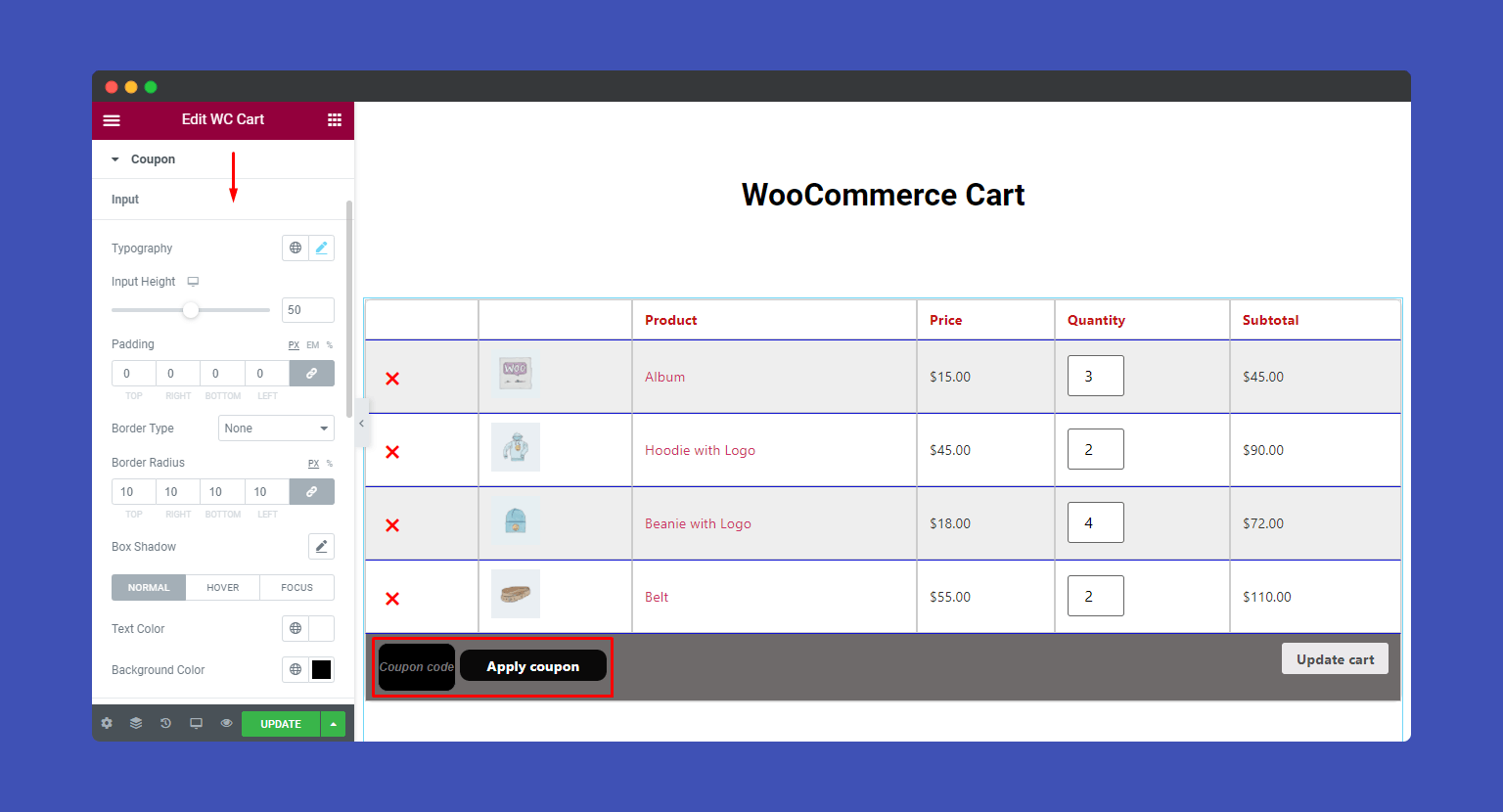Open the widgets grid panel icon
This screenshot has width=1503, height=812.
(x=335, y=119)
